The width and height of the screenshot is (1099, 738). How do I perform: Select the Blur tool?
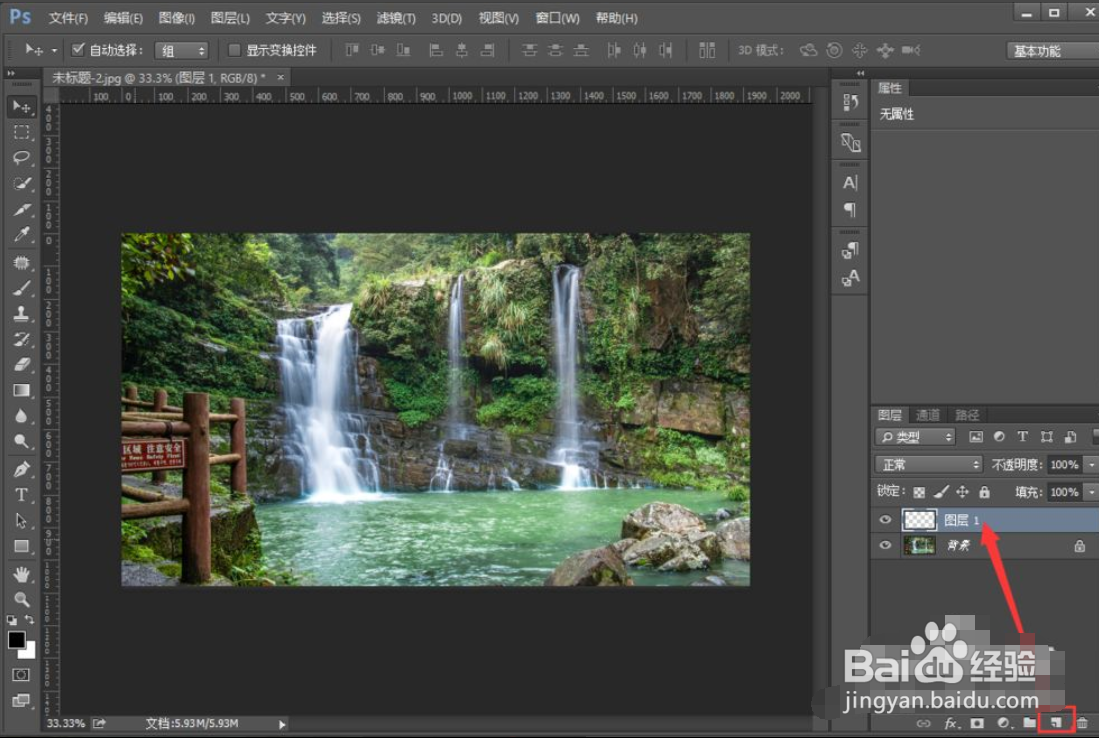[21, 416]
